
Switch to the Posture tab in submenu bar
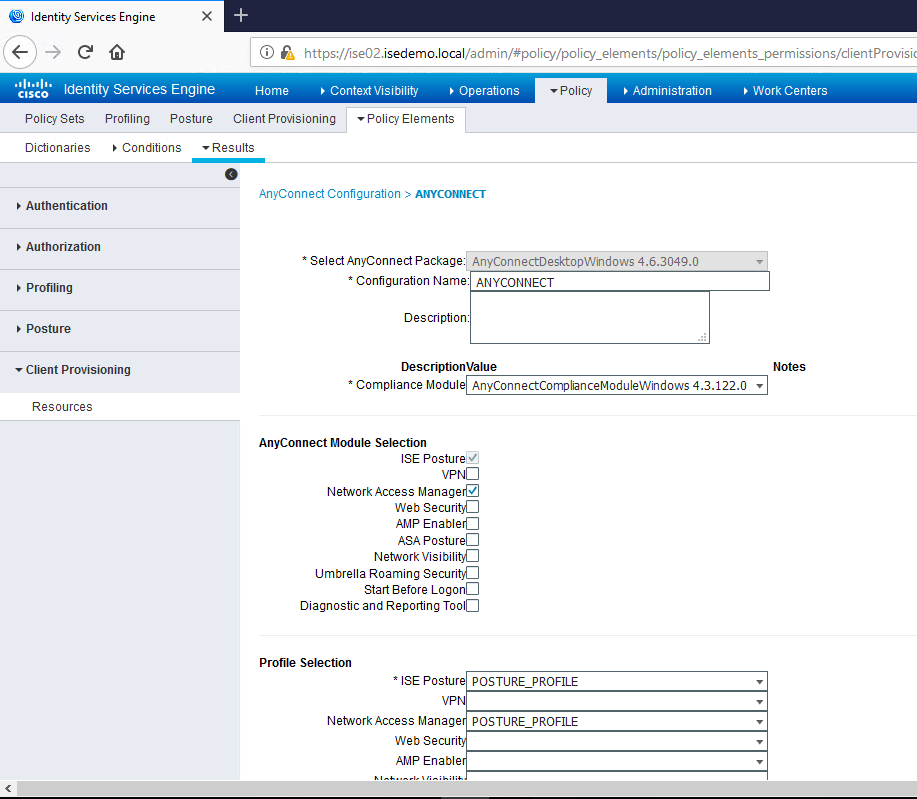[x=191, y=119]
